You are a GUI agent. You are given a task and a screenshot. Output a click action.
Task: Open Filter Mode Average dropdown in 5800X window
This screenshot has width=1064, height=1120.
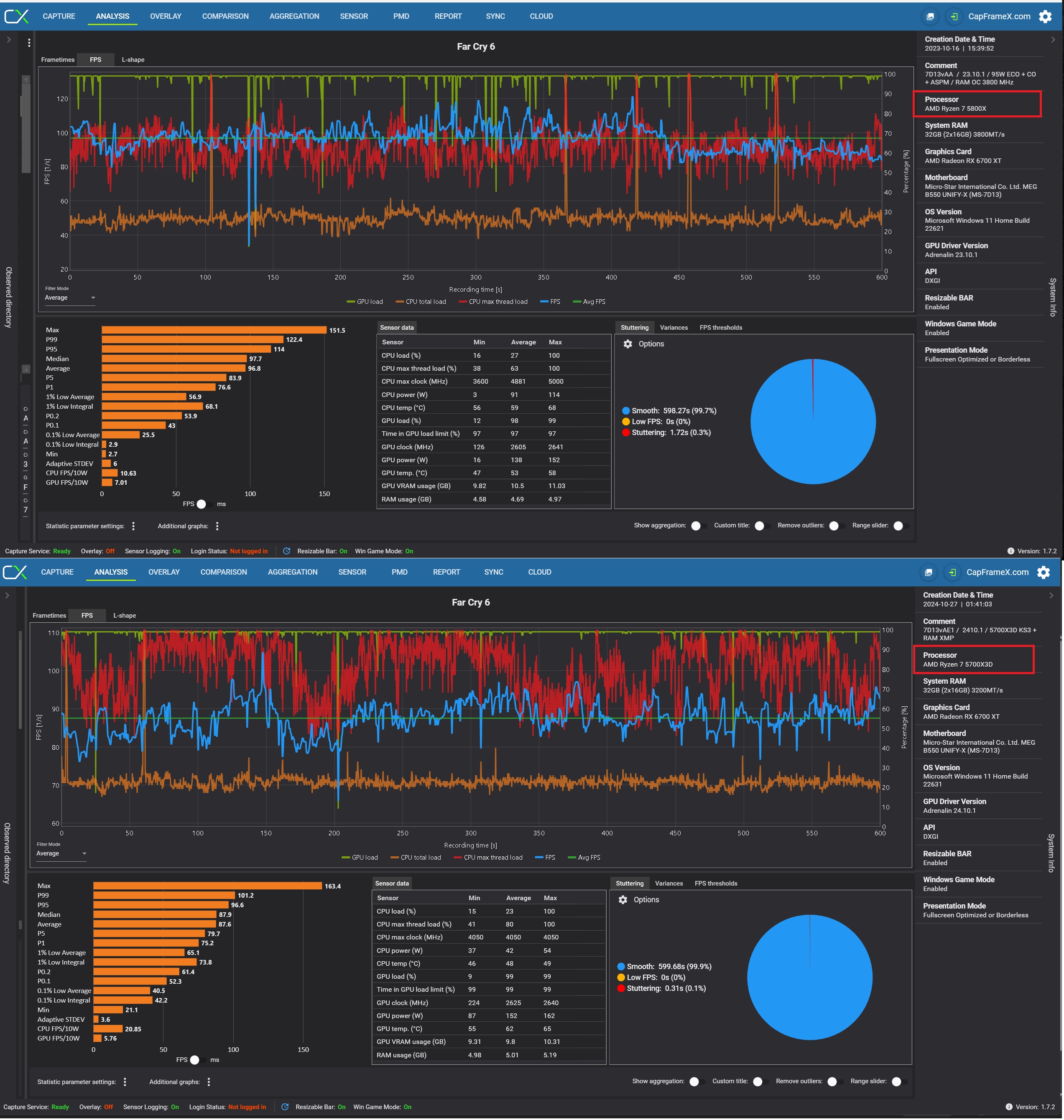click(x=70, y=298)
